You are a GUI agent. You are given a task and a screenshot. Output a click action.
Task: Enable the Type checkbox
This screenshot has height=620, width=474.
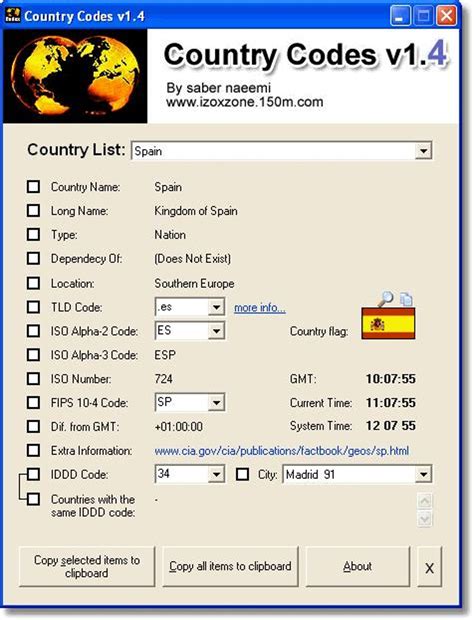pyautogui.click(x=34, y=234)
